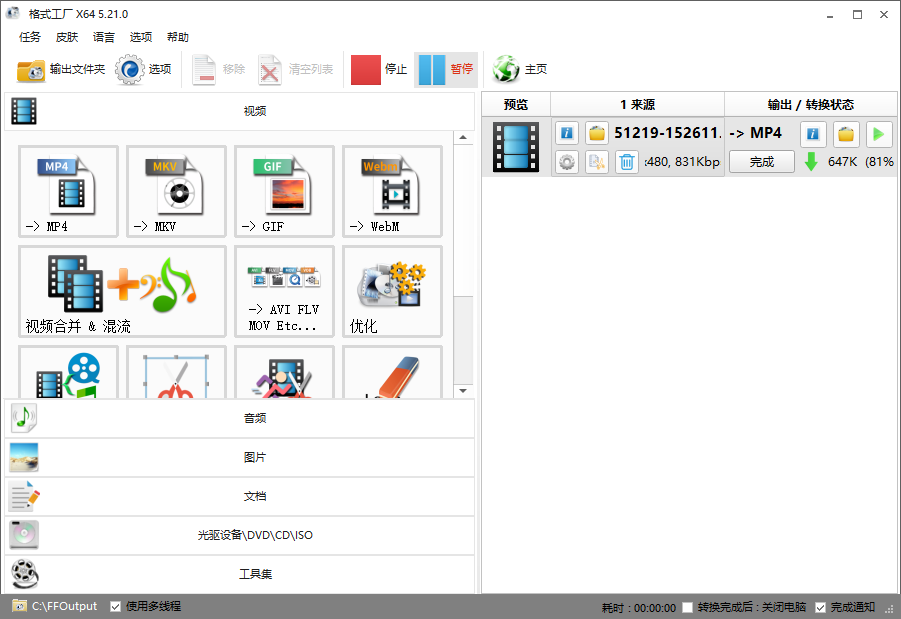Screen dimensions: 901x619
Task: Open the task output settings gear
Action: 567,162
